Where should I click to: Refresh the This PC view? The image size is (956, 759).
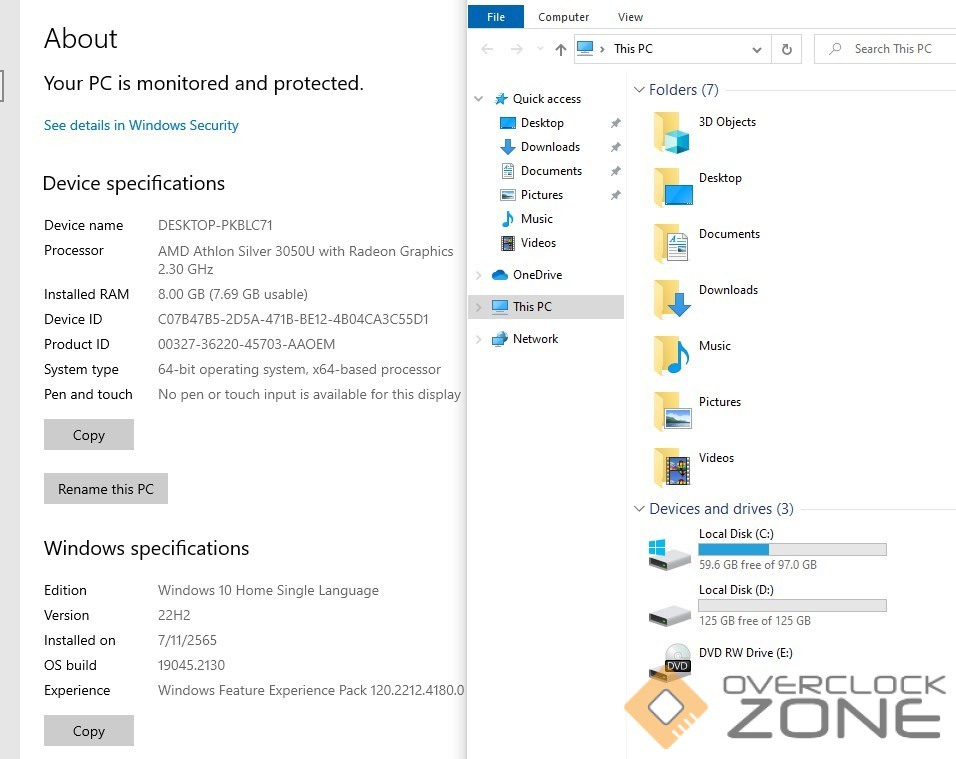[787, 49]
